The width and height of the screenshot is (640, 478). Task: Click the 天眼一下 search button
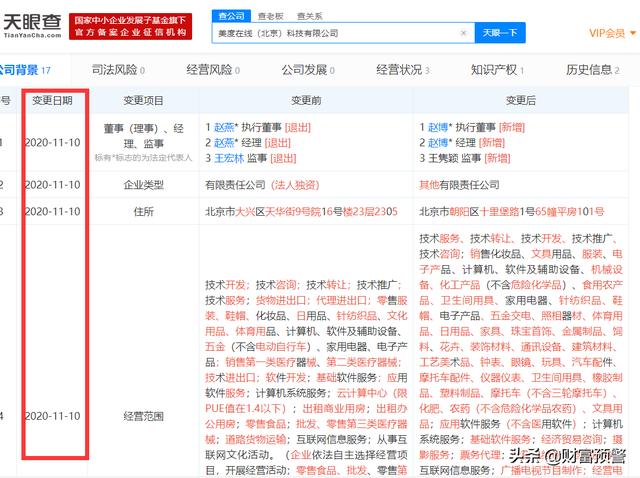click(500, 33)
